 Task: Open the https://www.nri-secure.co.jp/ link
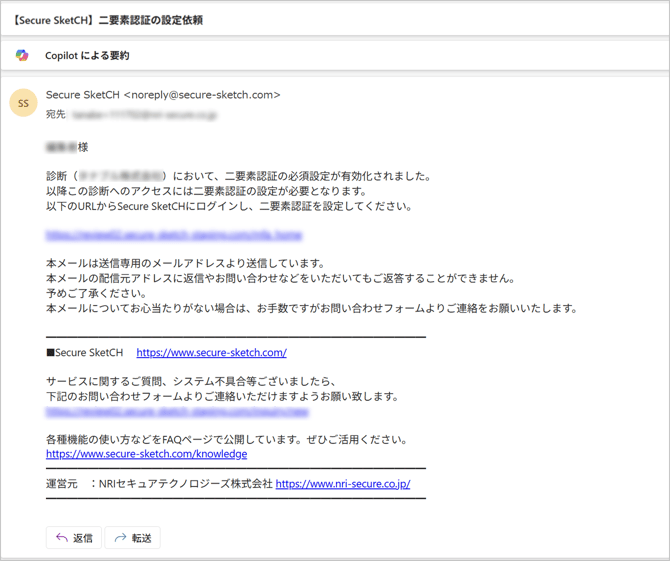(x=343, y=484)
